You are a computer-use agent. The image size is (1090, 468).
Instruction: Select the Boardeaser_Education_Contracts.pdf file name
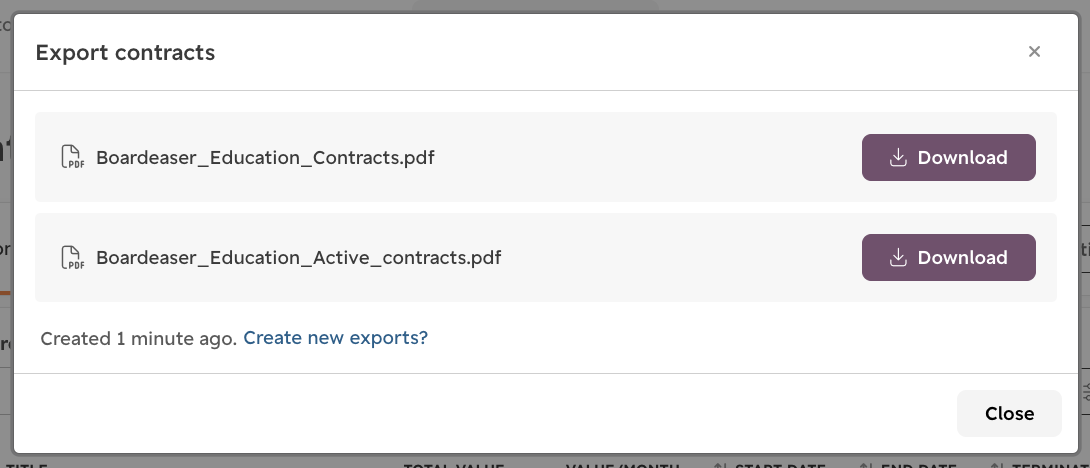pyautogui.click(x=265, y=158)
